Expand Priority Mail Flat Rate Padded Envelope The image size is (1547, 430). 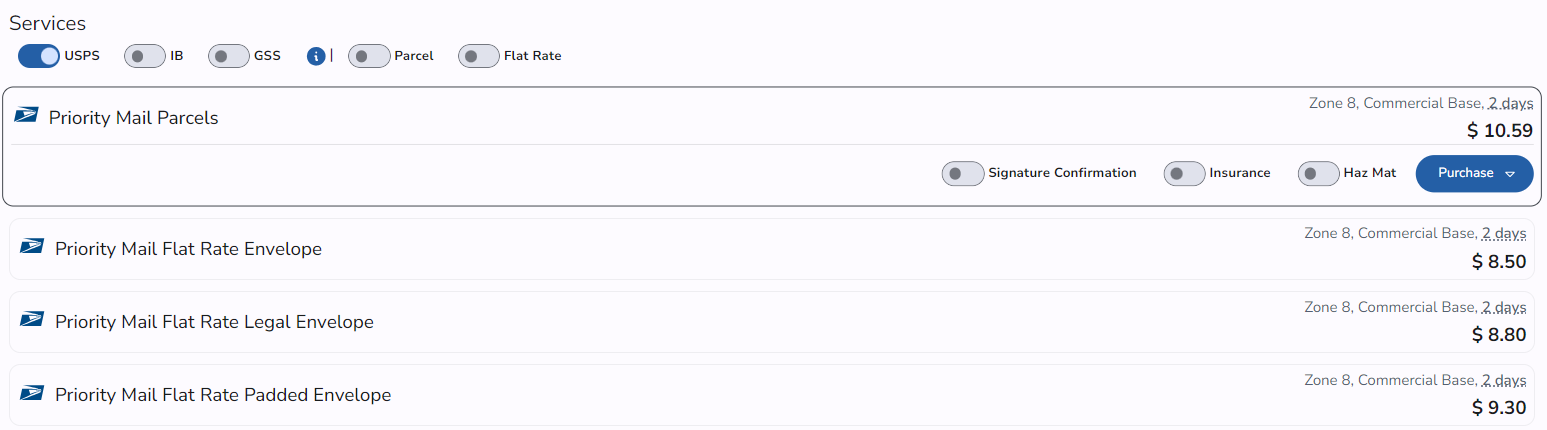point(223,395)
